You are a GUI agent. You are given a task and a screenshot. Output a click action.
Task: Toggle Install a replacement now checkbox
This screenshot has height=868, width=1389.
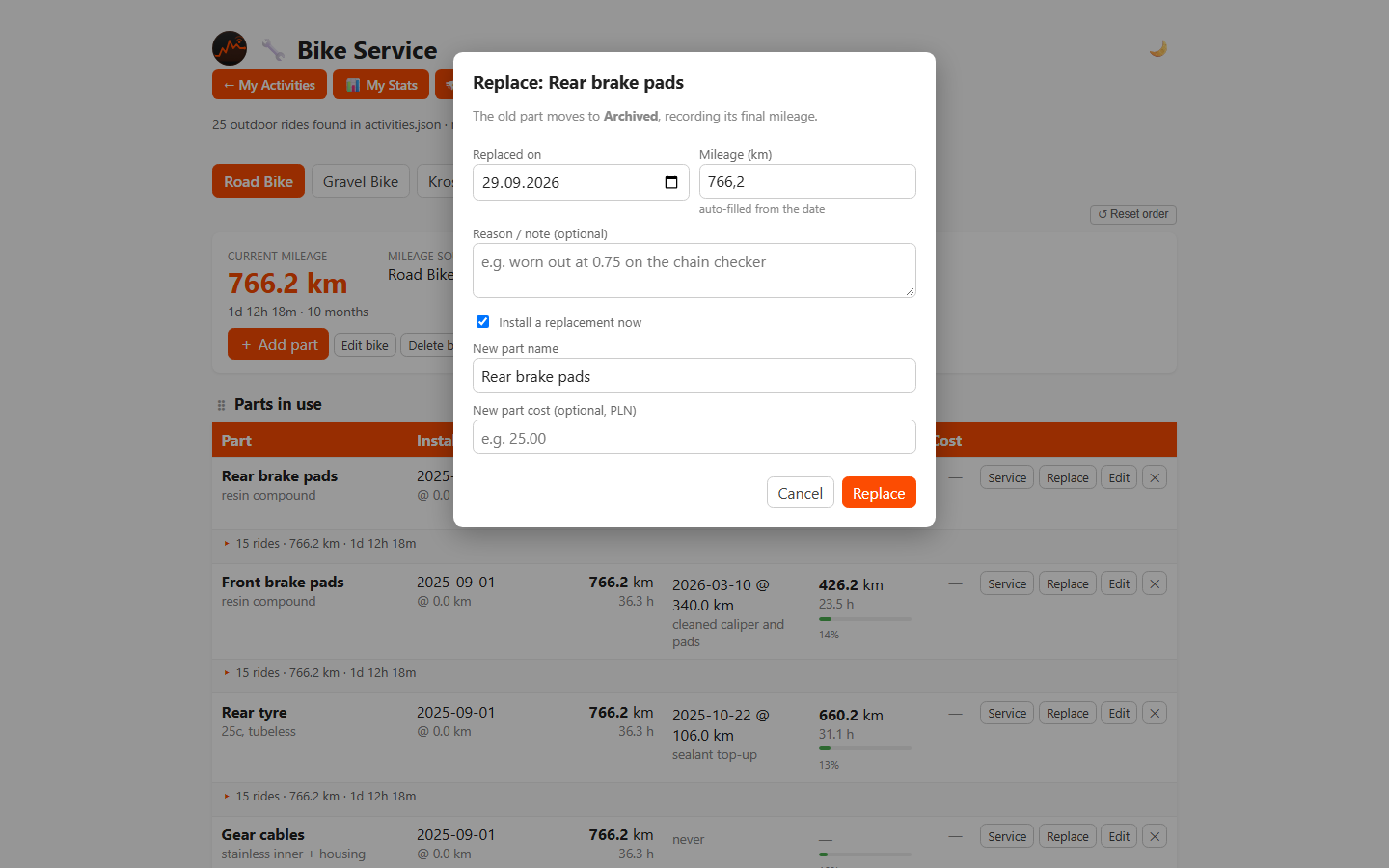[x=482, y=321]
